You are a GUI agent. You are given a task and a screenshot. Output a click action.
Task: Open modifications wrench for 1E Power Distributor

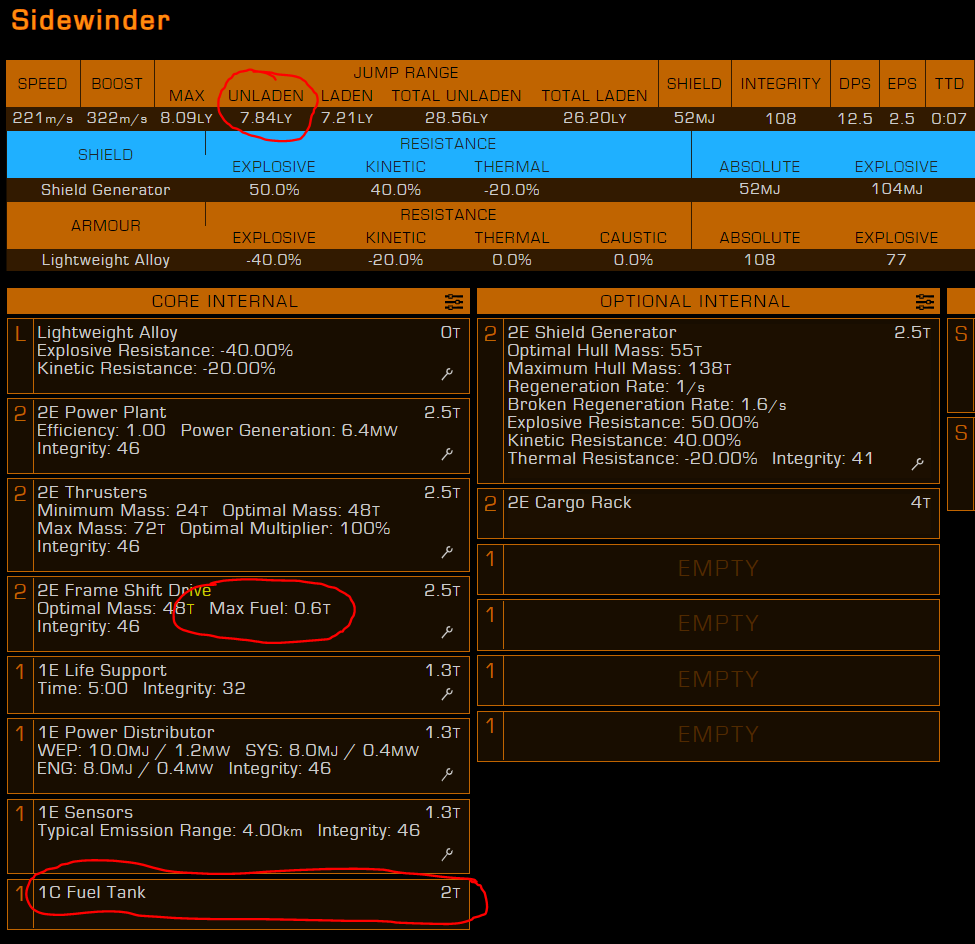tap(447, 774)
